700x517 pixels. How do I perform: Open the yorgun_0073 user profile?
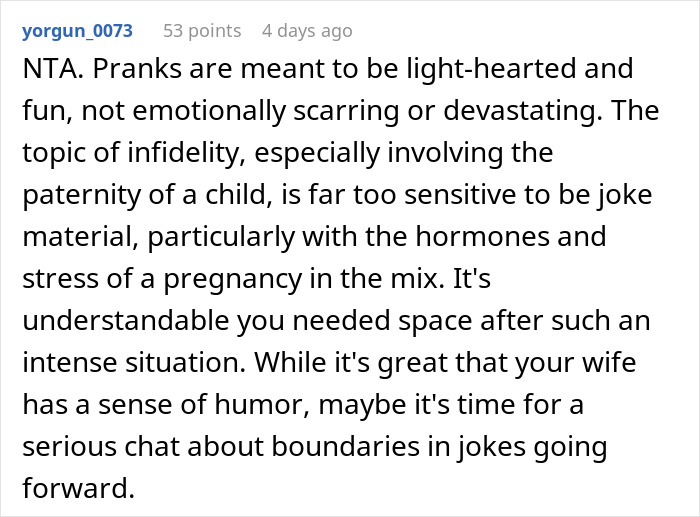(77, 31)
